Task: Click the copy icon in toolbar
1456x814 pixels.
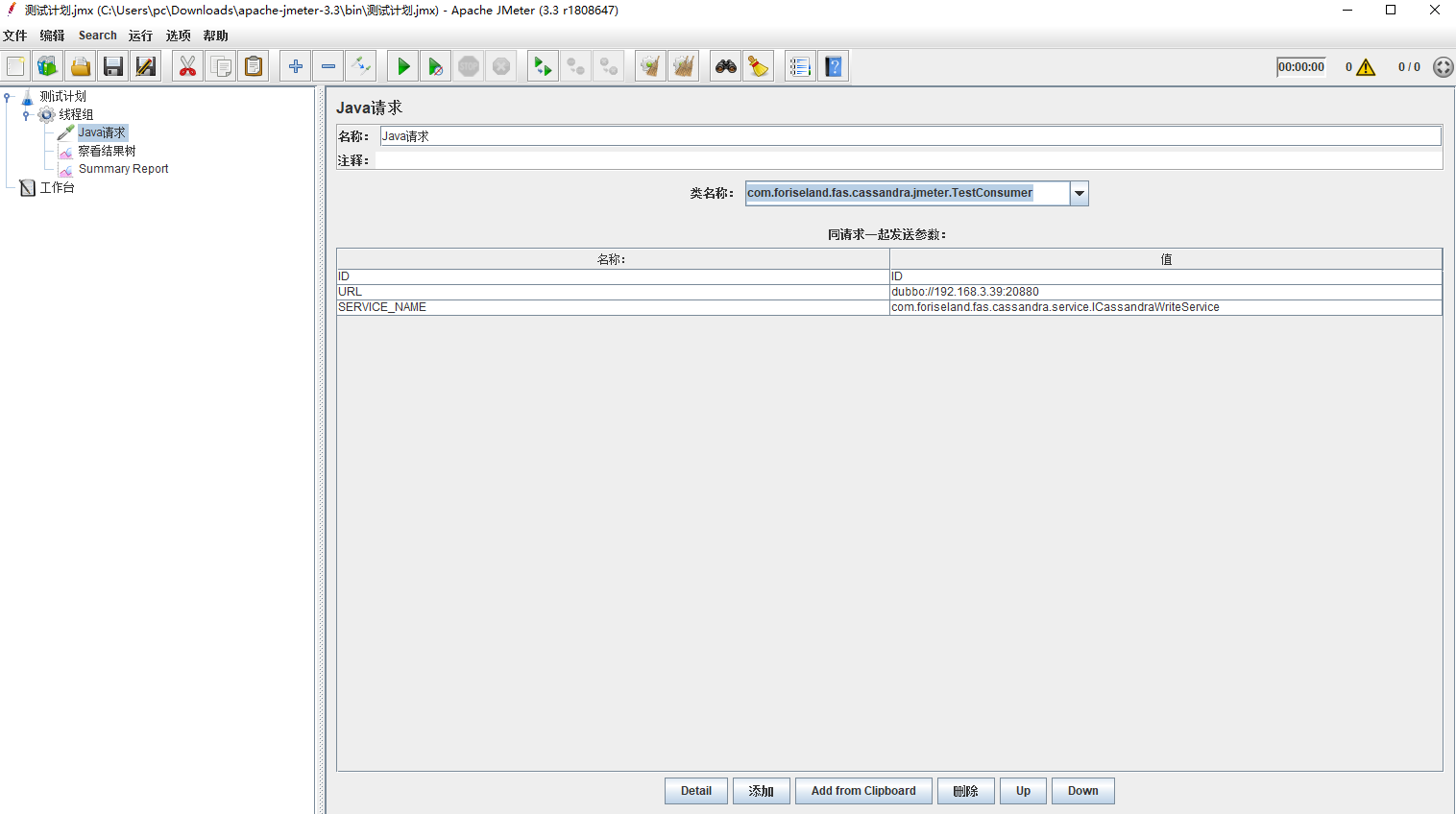Action: (220, 66)
